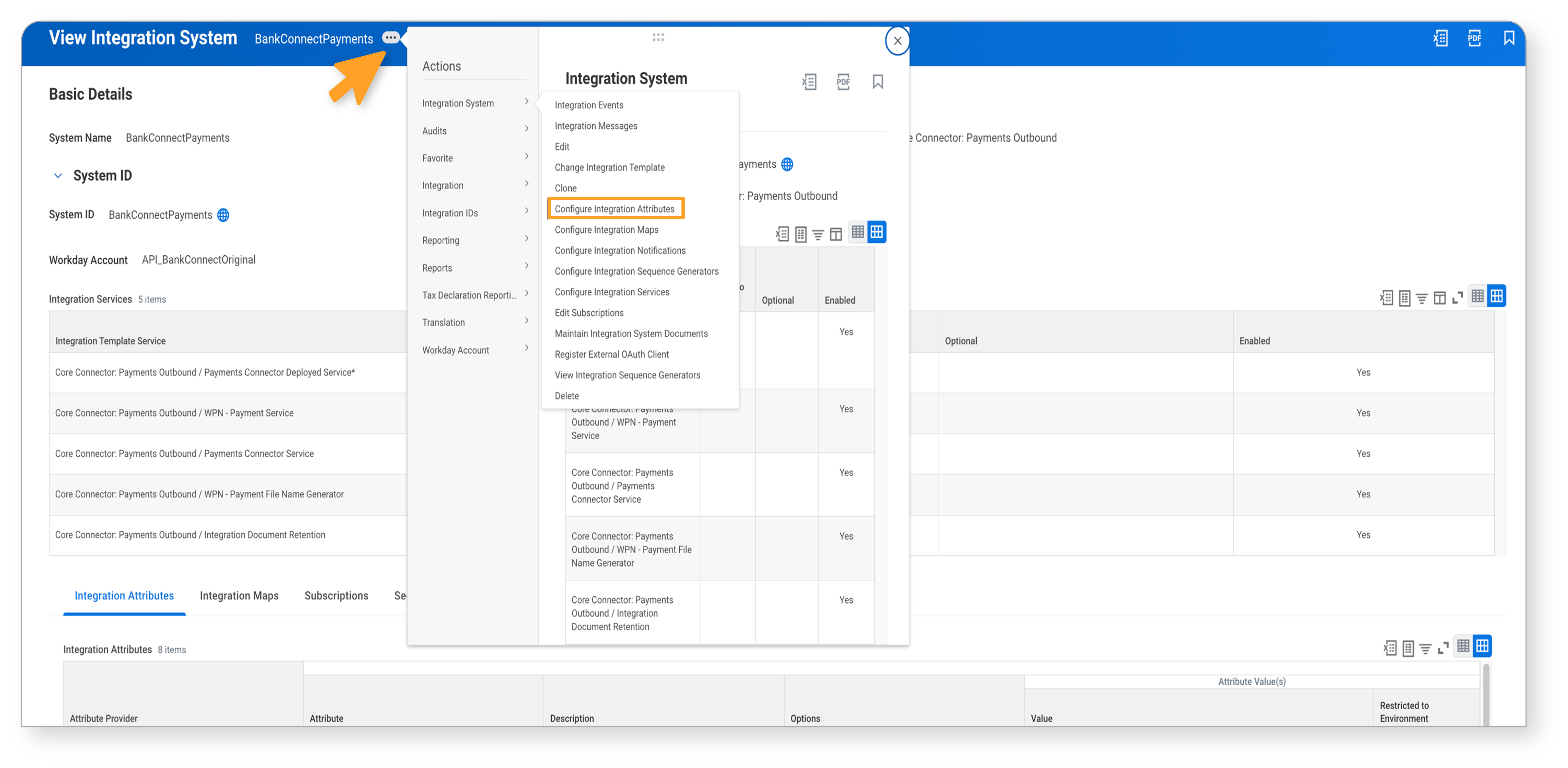Choose Configure Integration Maps in the submenu
The image size is (1568, 768).
[606, 229]
